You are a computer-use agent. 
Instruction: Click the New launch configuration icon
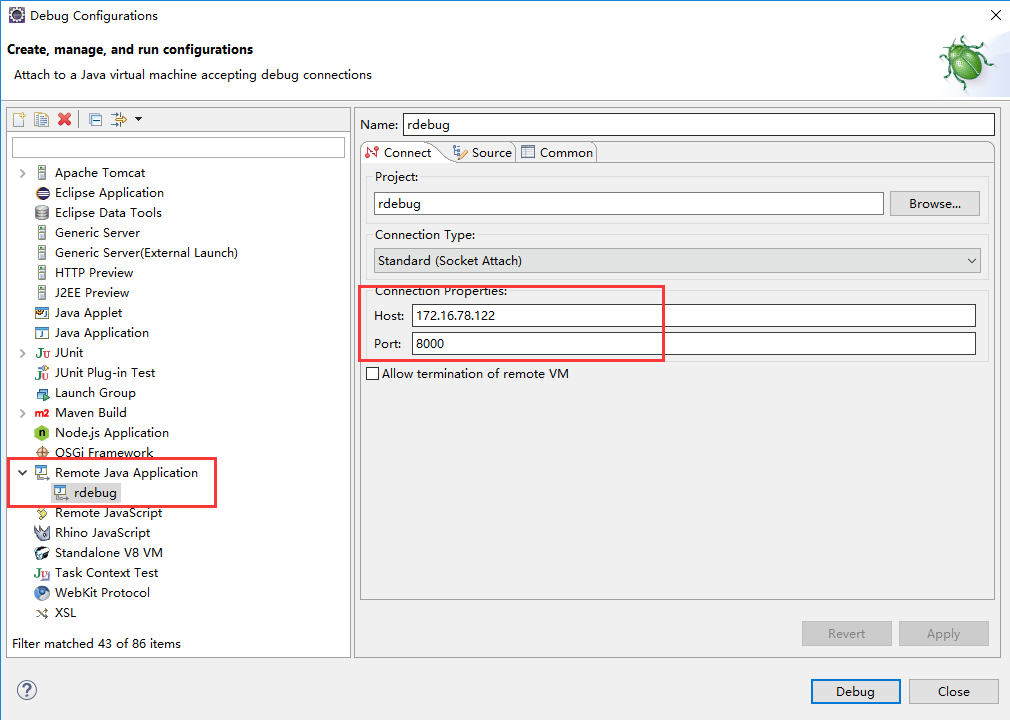coord(19,119)
